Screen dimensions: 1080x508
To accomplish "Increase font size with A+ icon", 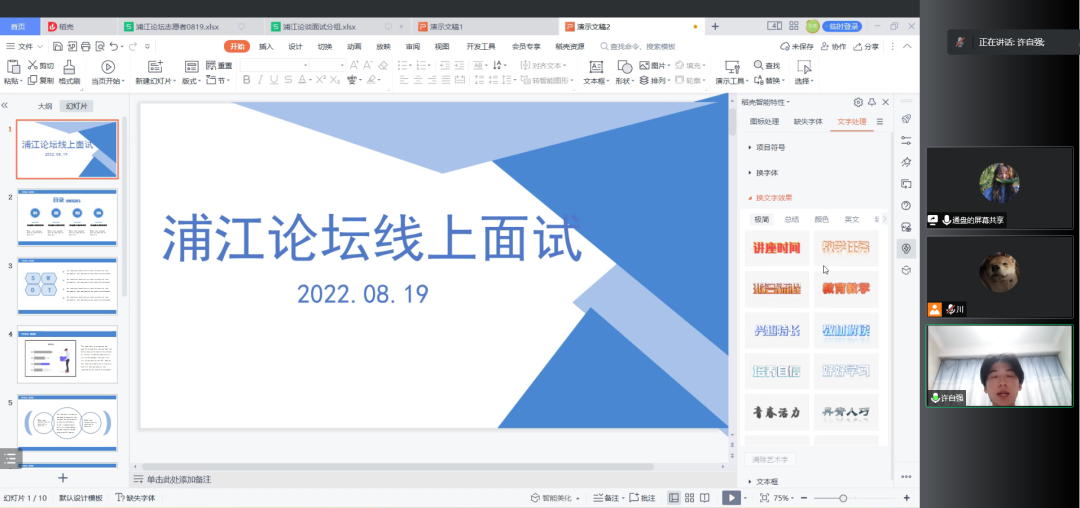I will [354, 65].
